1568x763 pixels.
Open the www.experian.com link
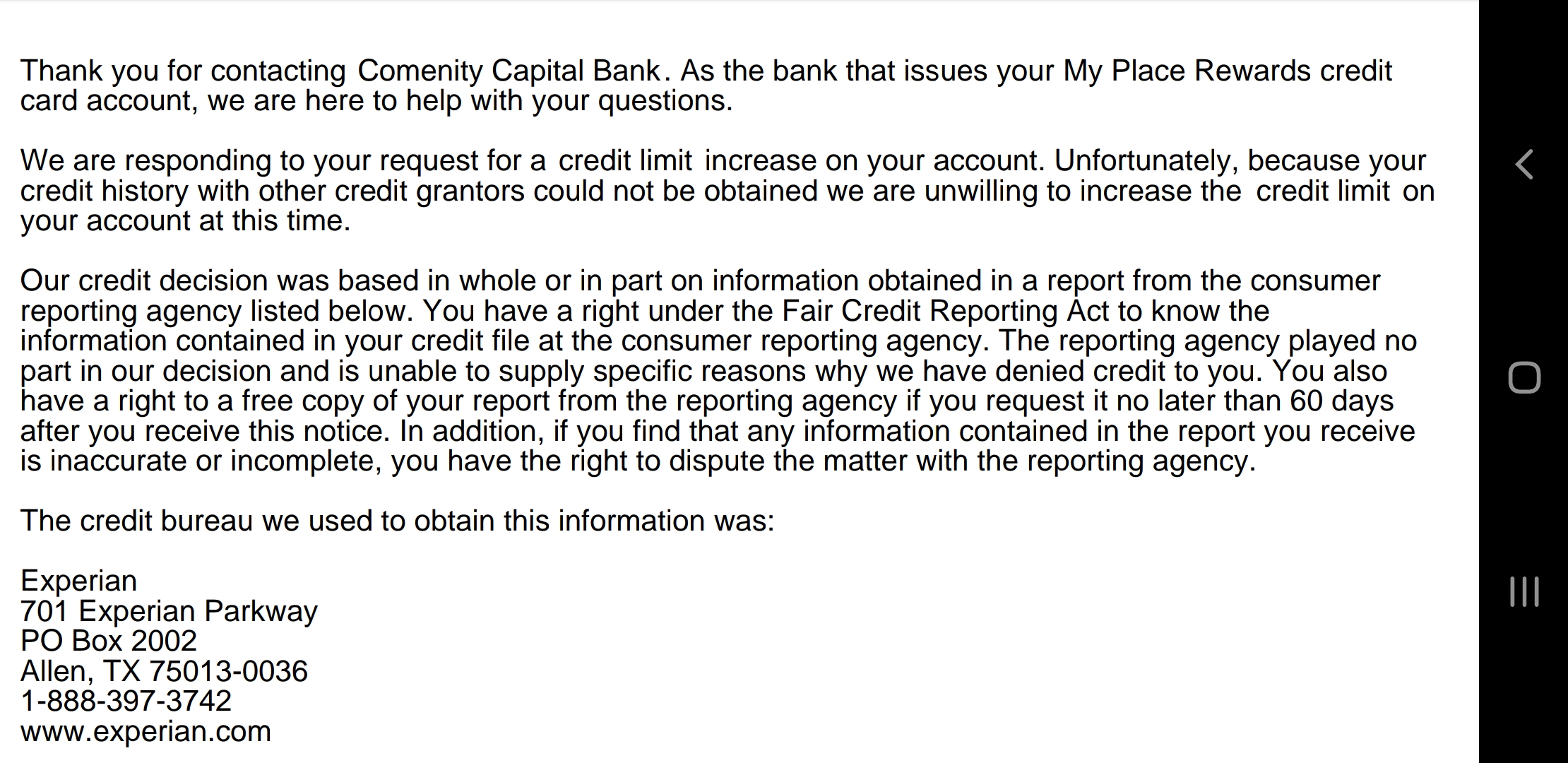[145, 731]
